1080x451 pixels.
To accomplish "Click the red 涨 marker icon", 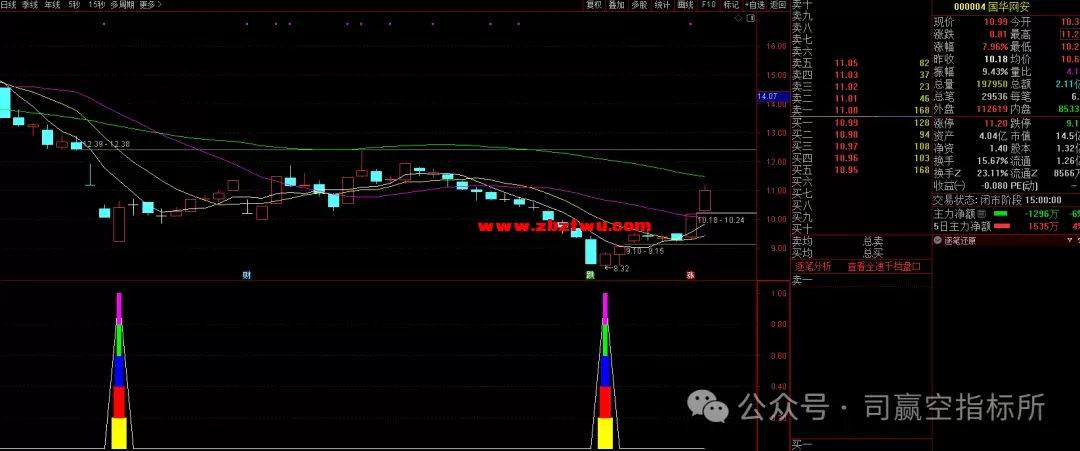I will pos(690,273).
